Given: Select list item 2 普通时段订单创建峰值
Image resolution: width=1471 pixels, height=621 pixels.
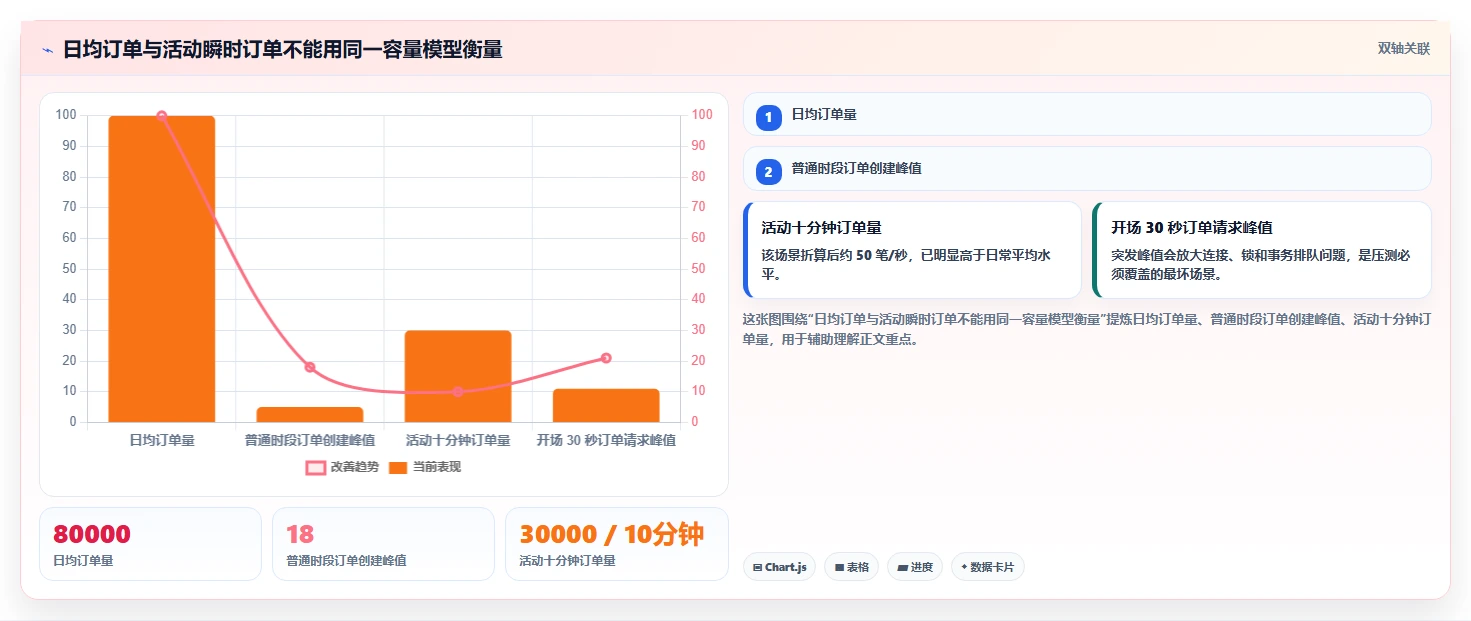Looking at the screenshot, I should [1087, 169].
